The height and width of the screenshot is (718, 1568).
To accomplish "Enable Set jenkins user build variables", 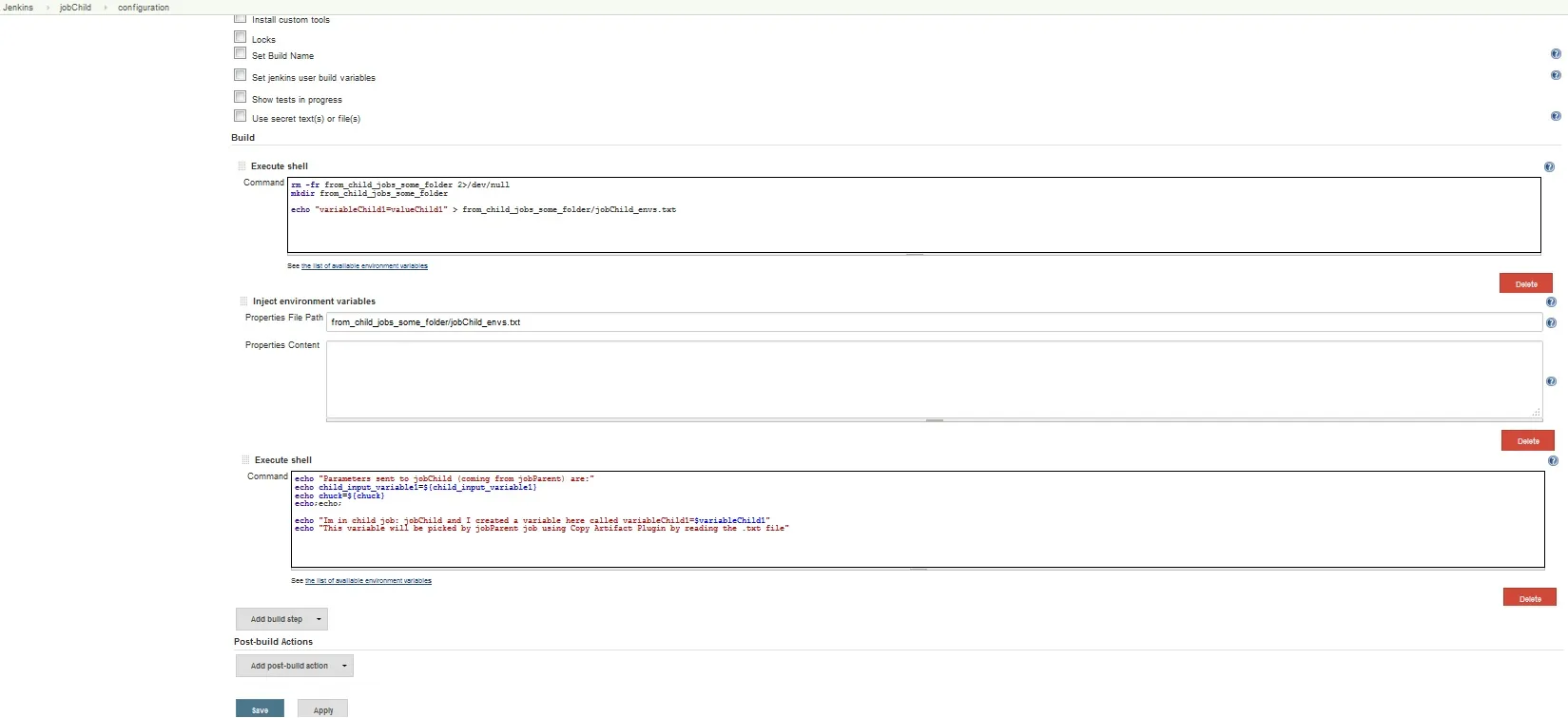I will (x=241, y=75).
